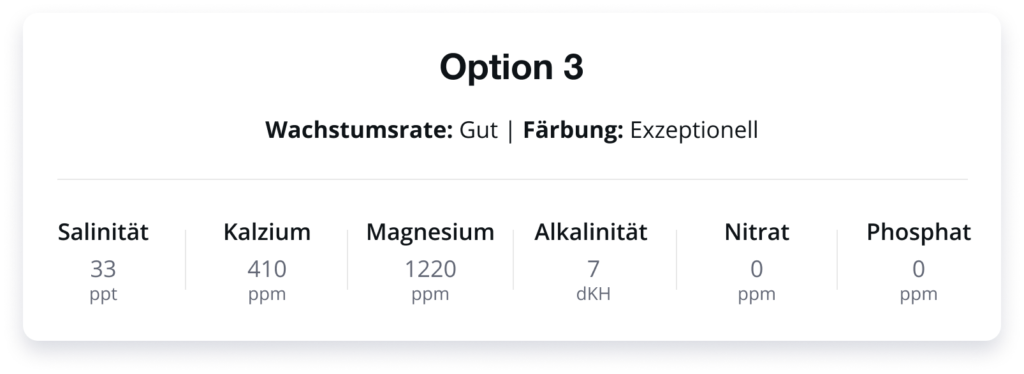Click the zero value under Phosphat
This screenshot has width=1024, height=374.
pos(918,269)
